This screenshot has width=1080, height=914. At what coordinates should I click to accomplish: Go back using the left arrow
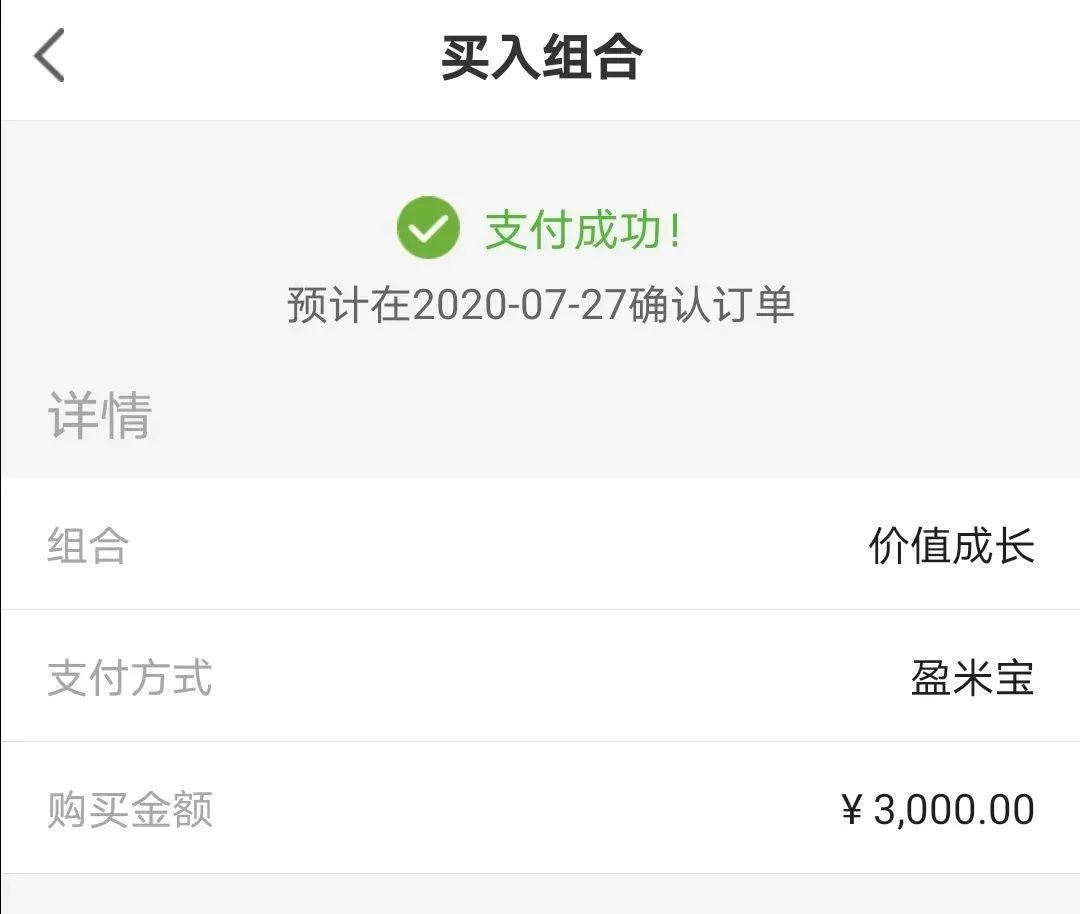(49, 56)
